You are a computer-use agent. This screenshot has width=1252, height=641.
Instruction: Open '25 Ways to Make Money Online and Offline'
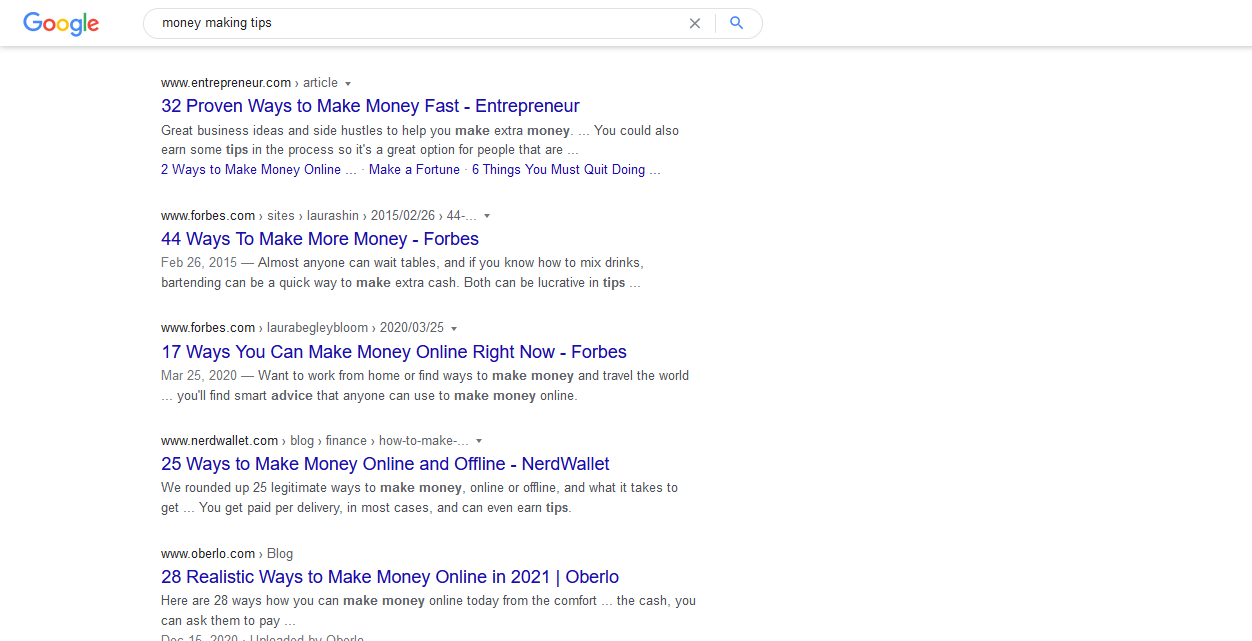(385, 464)
